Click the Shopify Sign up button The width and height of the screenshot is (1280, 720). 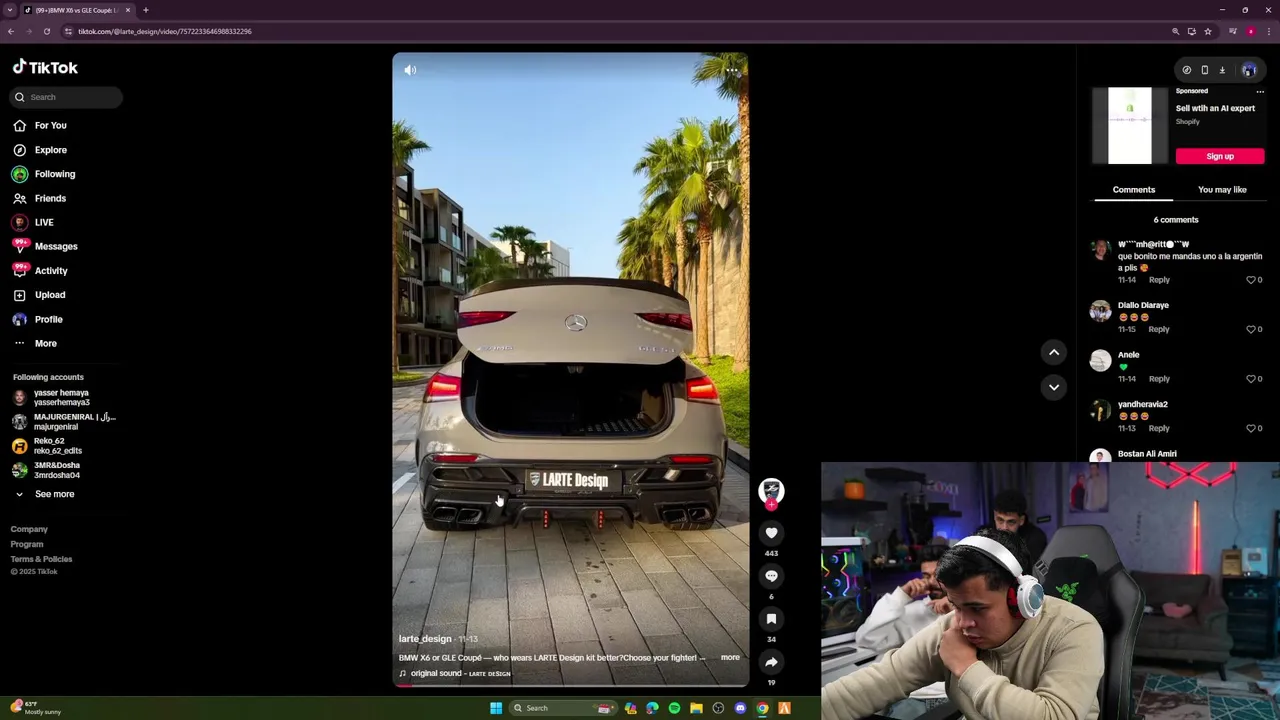[x=1220, y=156]
